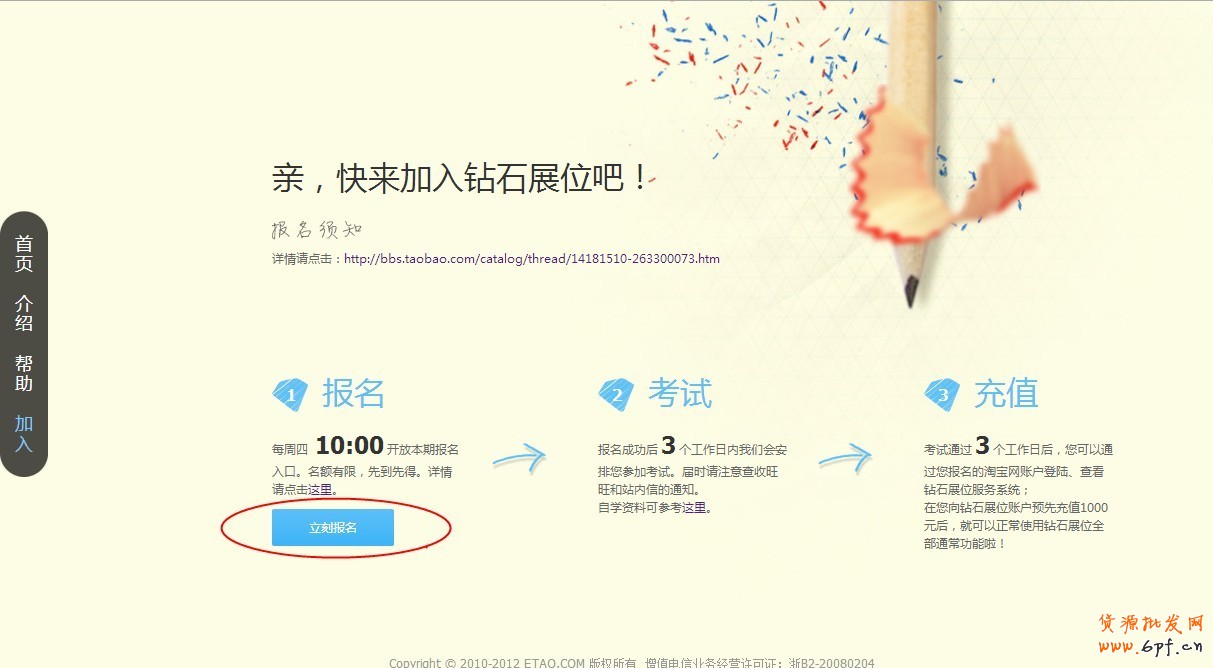Click the 考试 step heading

pos(680,393)
